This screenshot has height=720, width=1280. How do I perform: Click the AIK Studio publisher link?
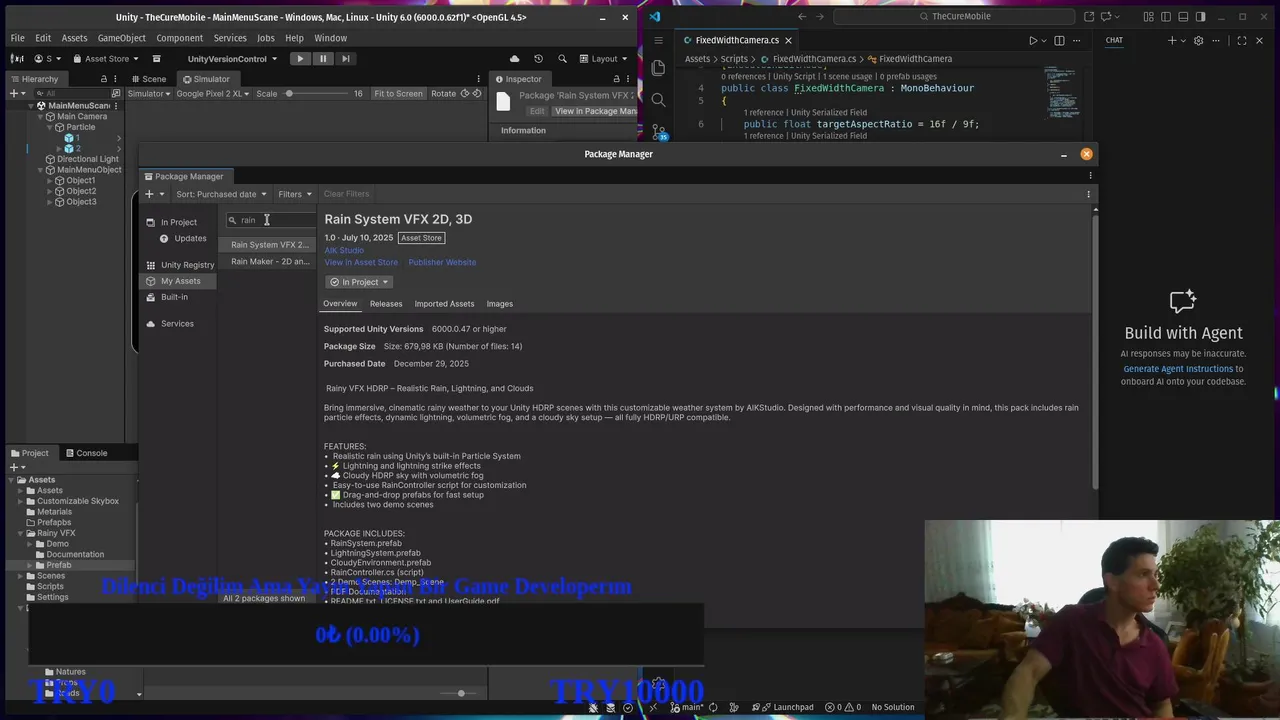344,250
